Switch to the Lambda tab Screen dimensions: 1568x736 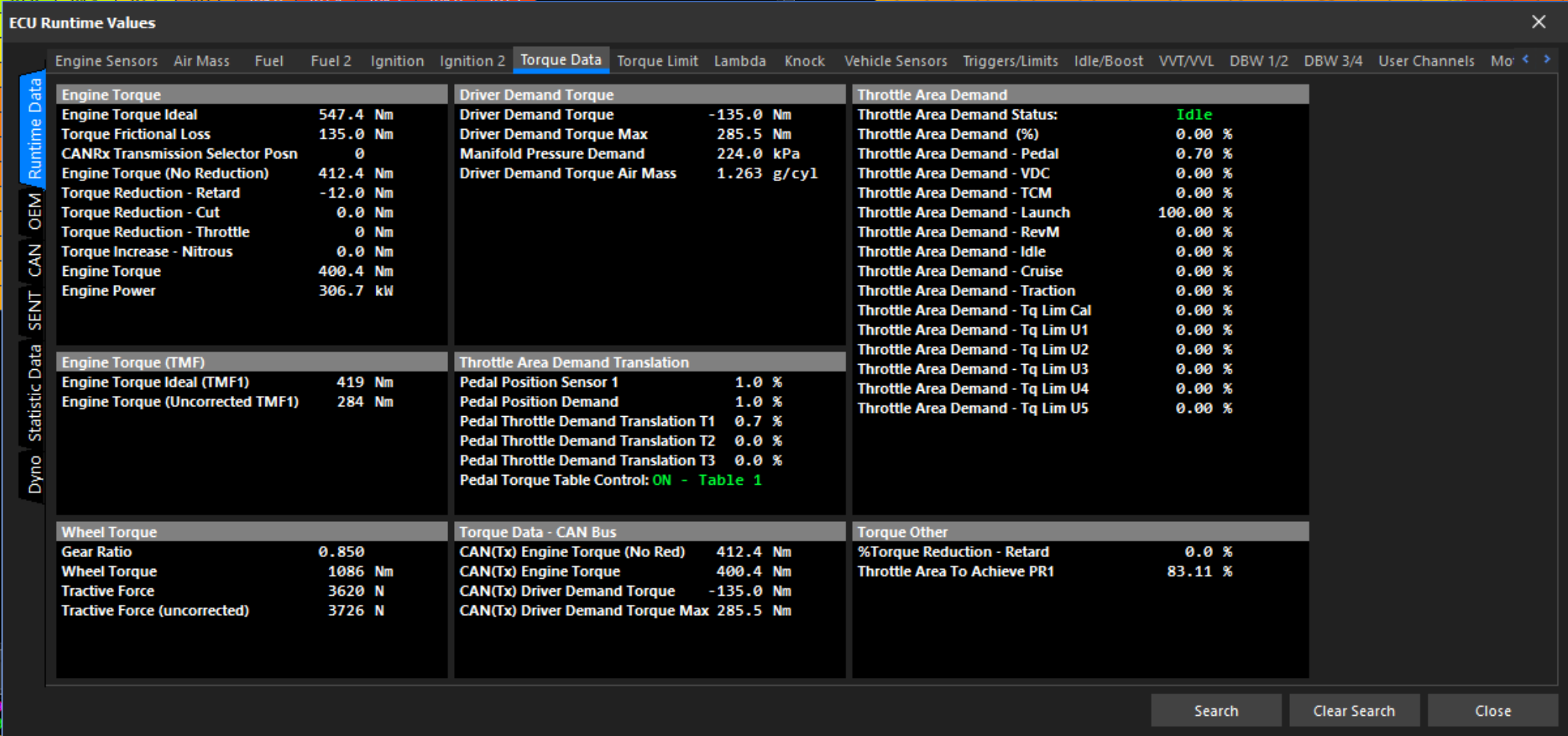point(740,61)
